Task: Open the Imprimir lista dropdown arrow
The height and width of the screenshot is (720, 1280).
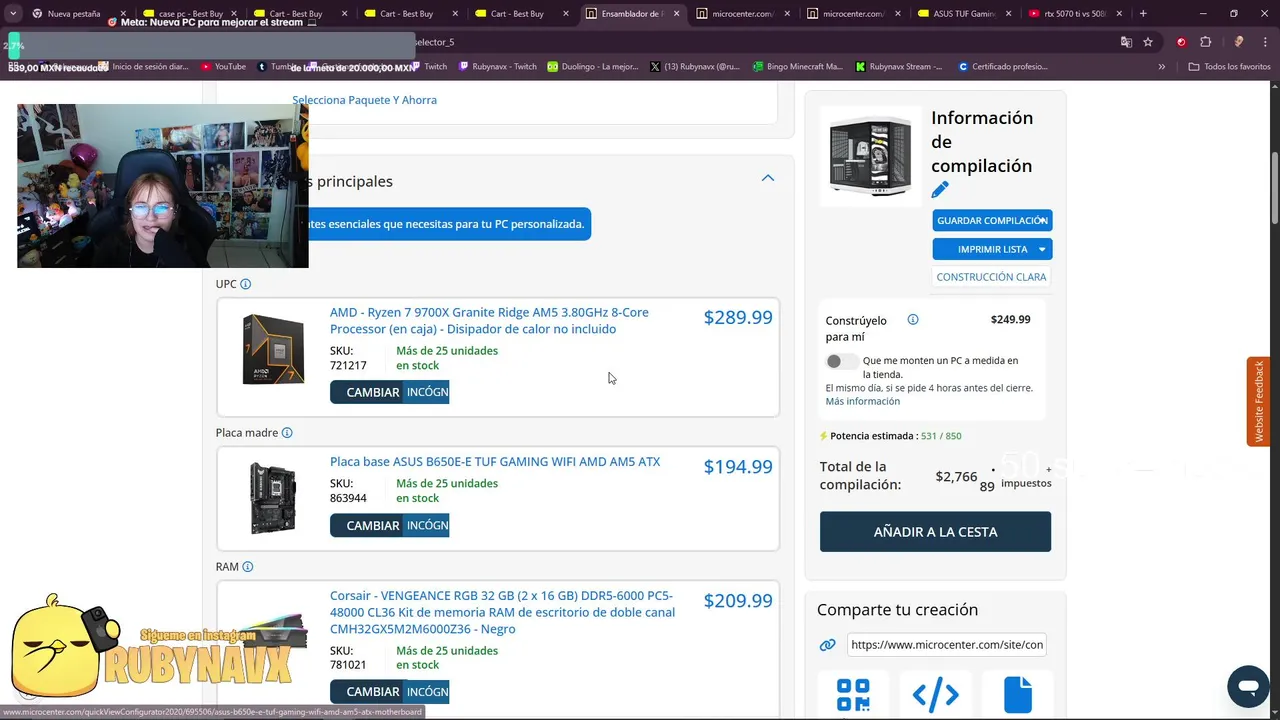Action: tap(1042, 249)
